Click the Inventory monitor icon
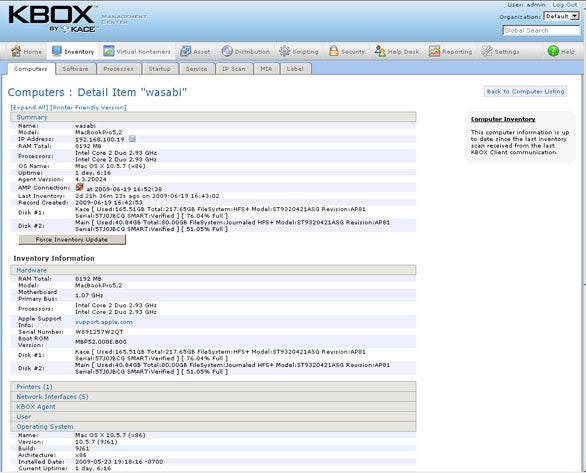 (x=57, y=51)
